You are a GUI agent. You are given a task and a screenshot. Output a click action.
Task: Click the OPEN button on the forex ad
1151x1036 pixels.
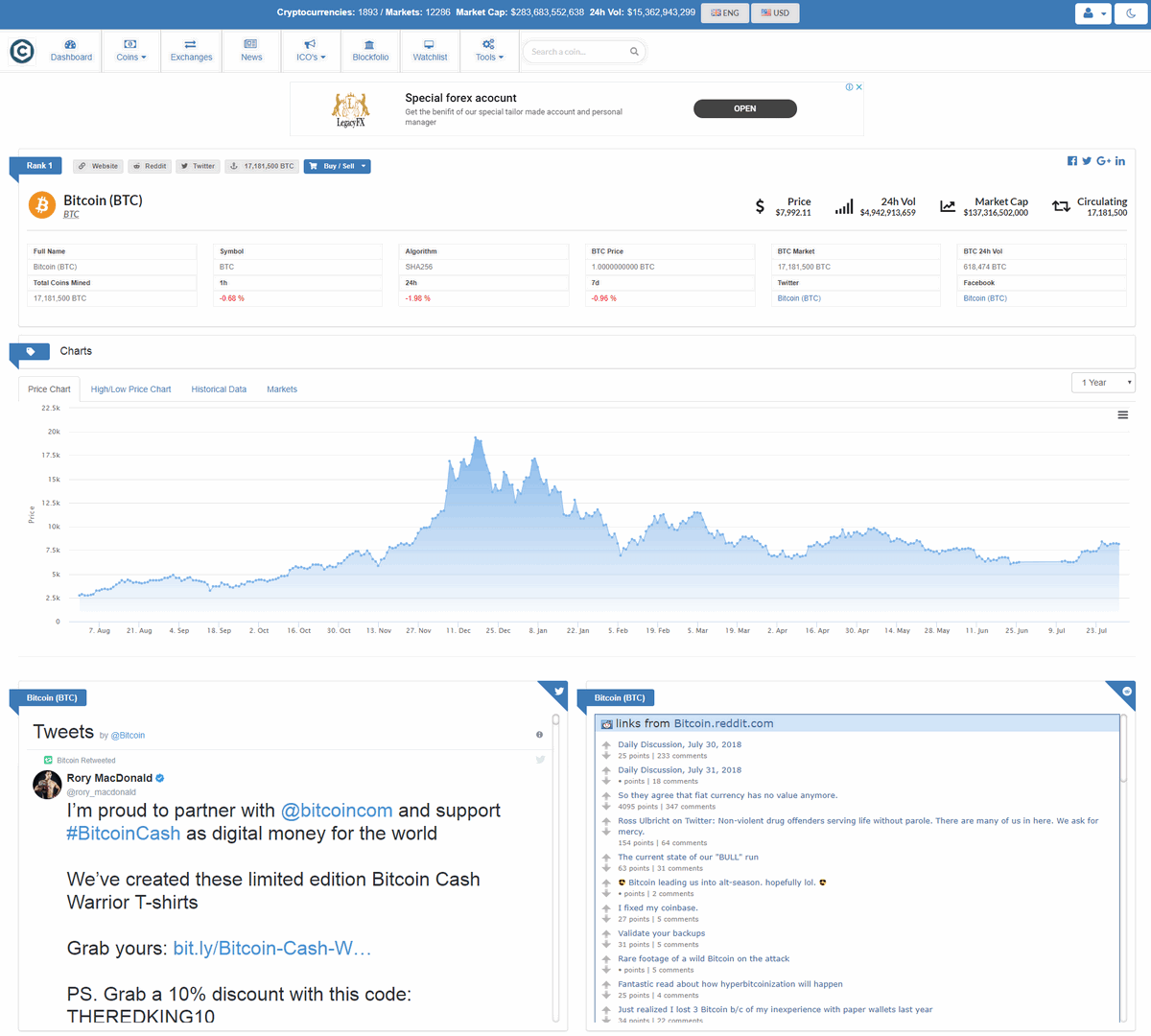pos(745,108)
